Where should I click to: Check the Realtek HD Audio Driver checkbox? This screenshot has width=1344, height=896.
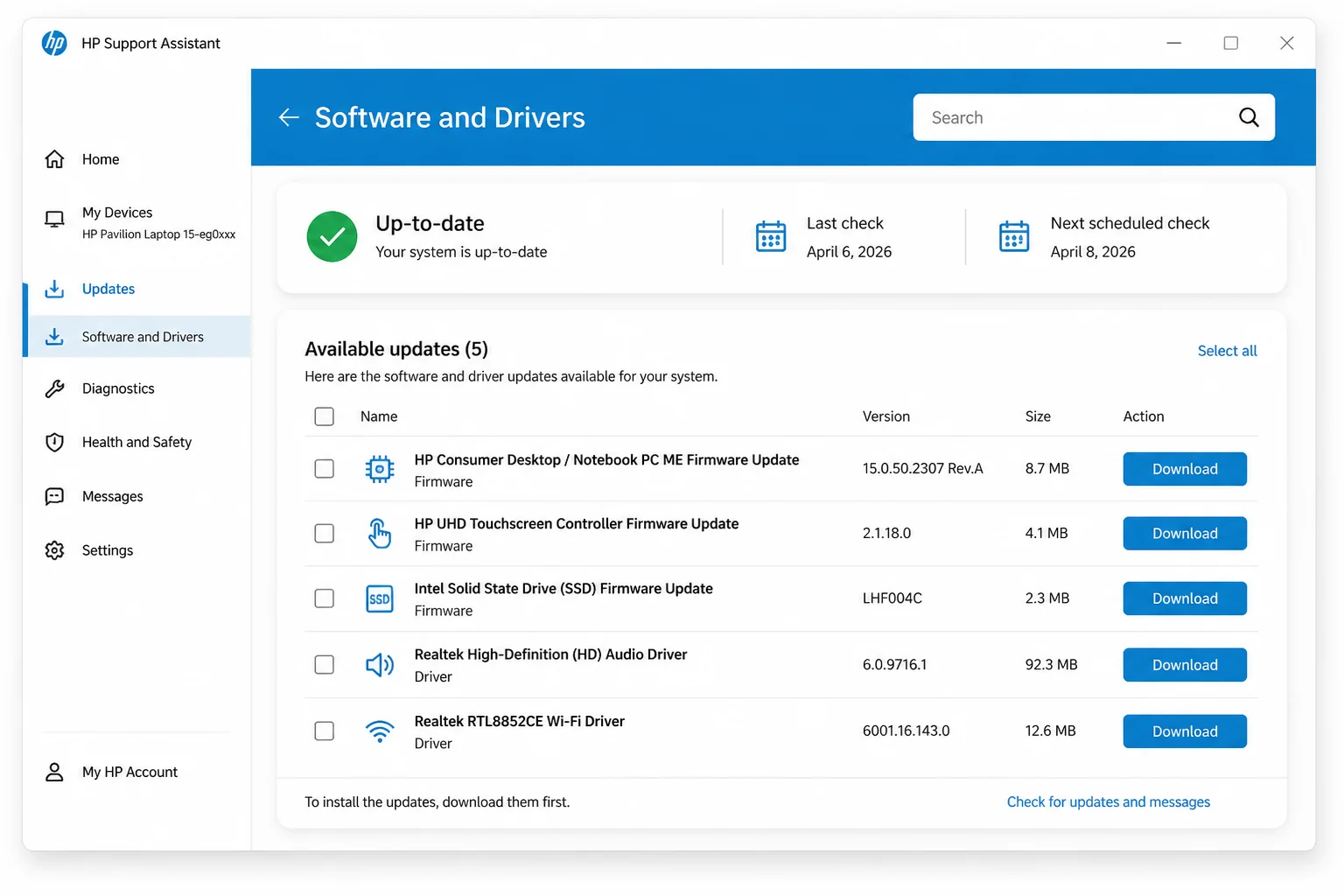[x=325, y=665]
